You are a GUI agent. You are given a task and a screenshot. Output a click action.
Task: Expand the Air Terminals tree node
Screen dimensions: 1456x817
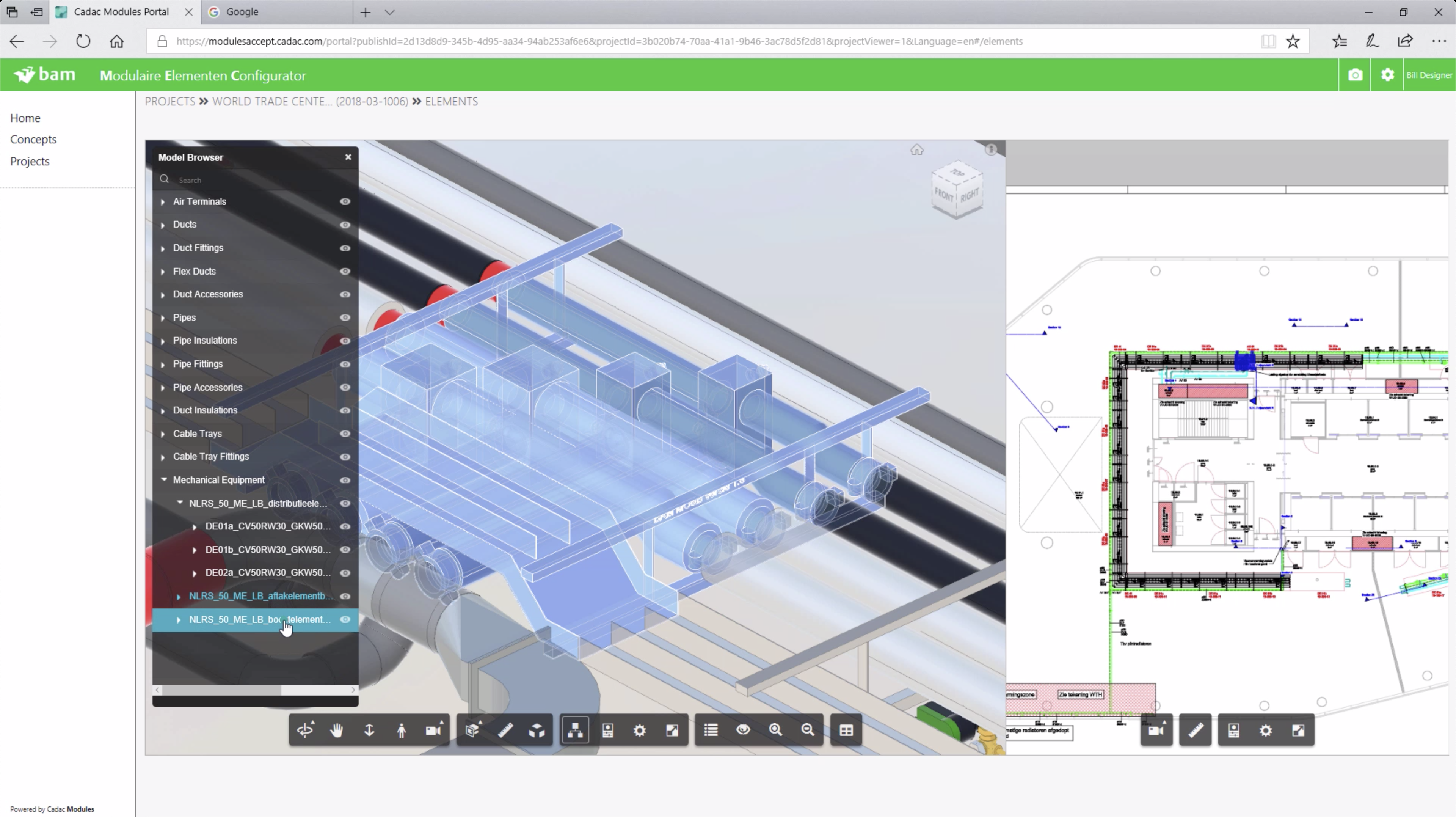click(163, 202)
